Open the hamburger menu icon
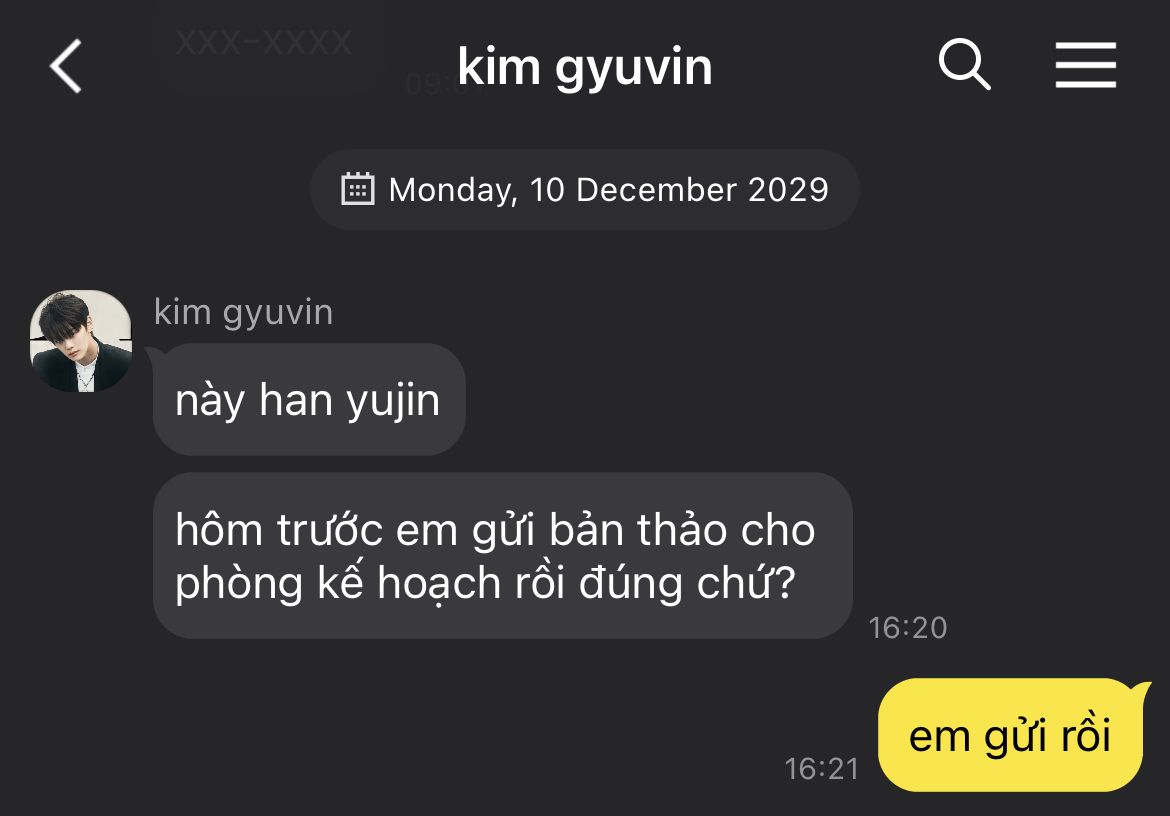 (x=1086, y=65)
